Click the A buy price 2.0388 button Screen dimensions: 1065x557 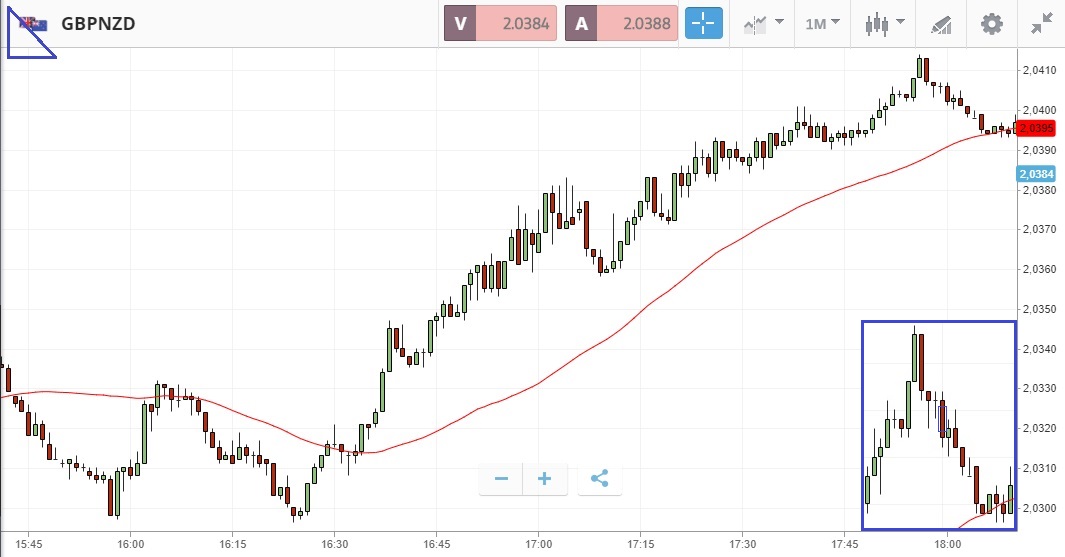pos(621,24)
